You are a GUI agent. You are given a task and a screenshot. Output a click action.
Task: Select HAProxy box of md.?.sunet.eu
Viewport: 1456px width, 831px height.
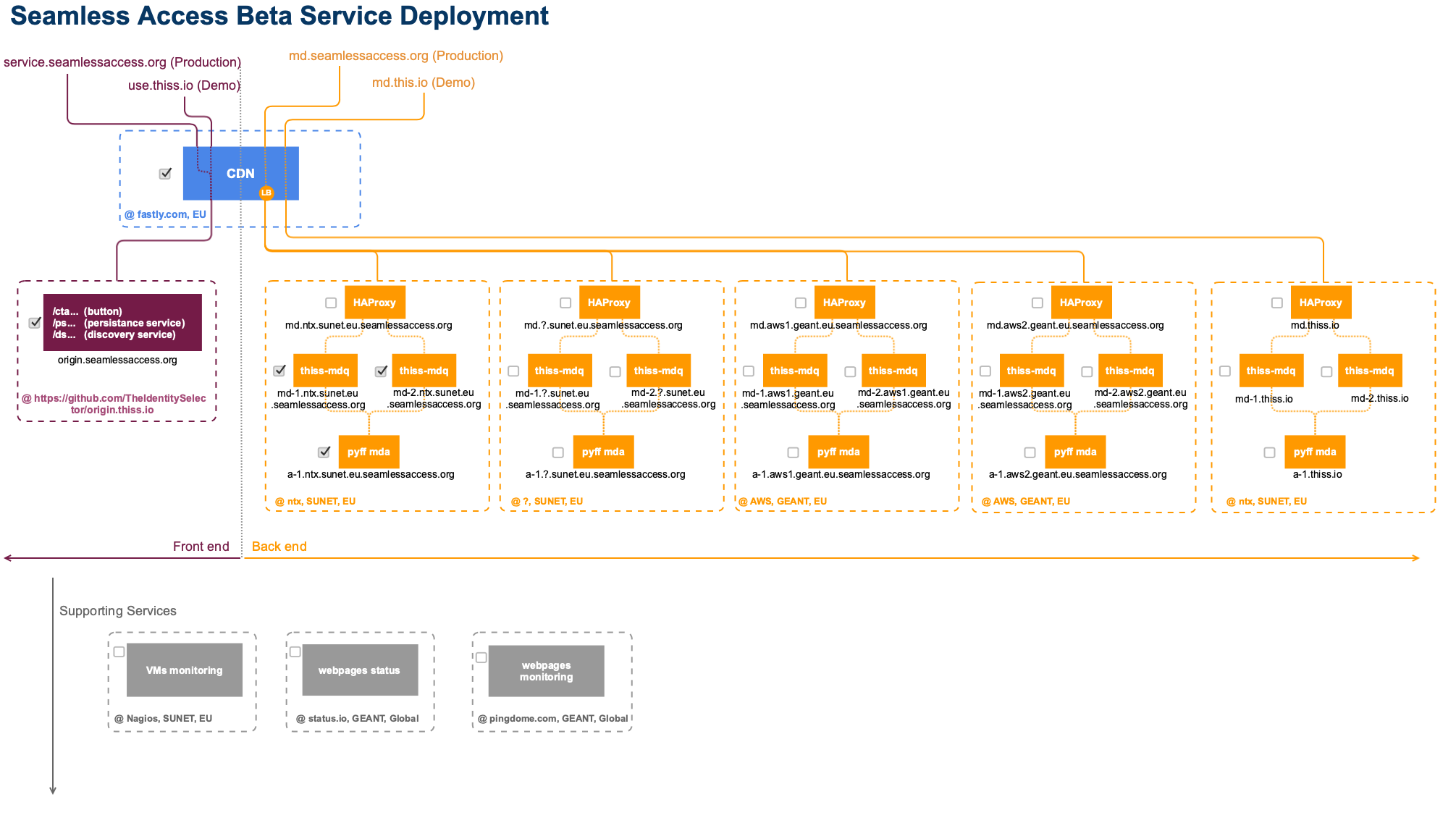pos(609,303)
